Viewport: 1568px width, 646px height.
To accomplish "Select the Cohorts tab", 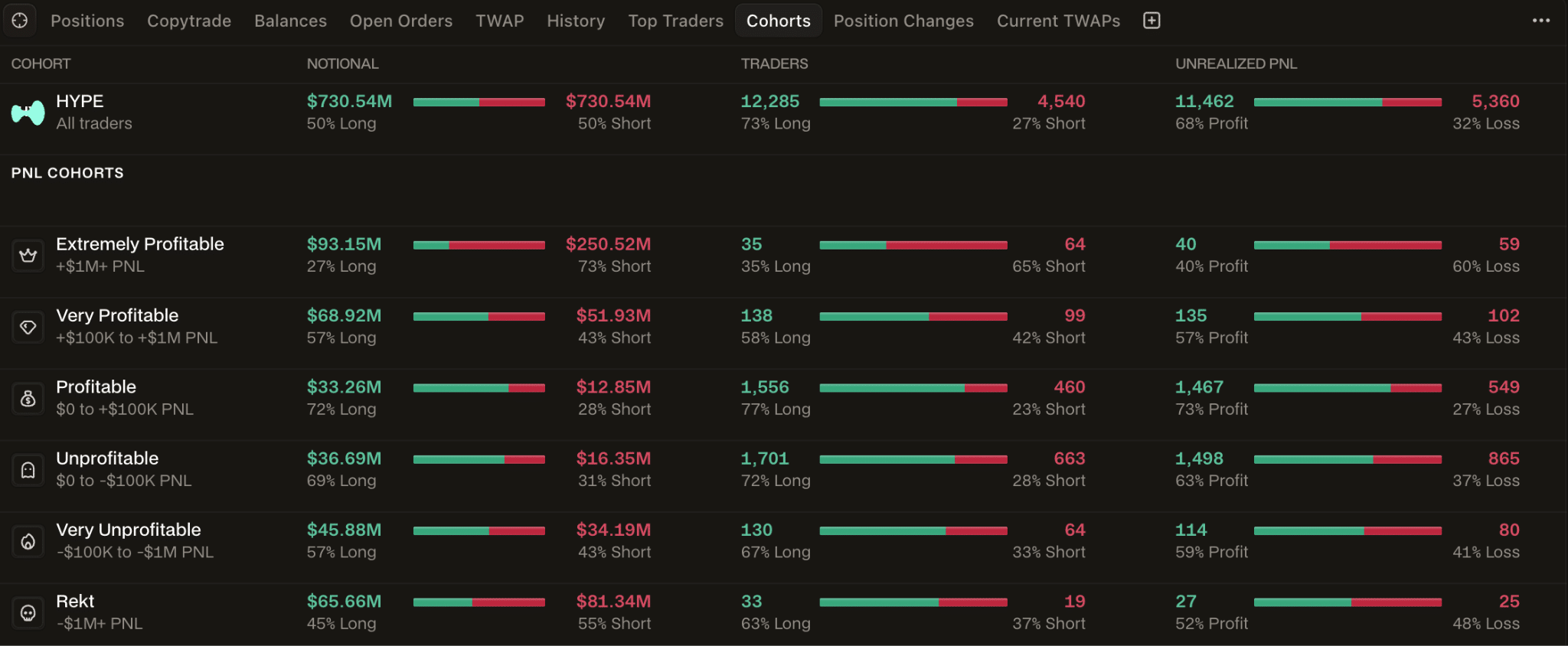I will (x=779, y=21).
